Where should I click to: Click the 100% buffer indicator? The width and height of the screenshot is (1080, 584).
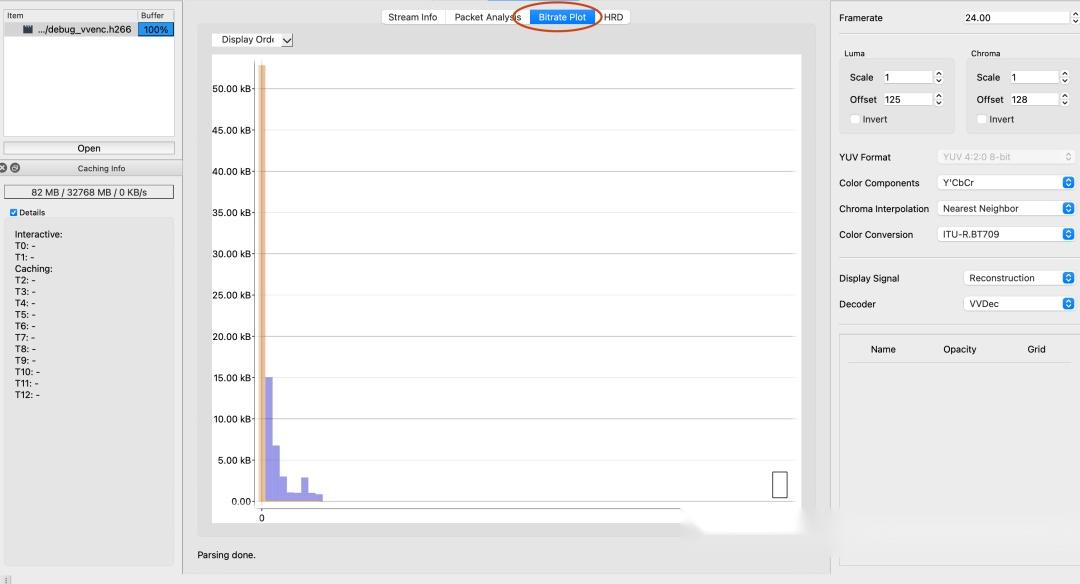coord(156,30)
